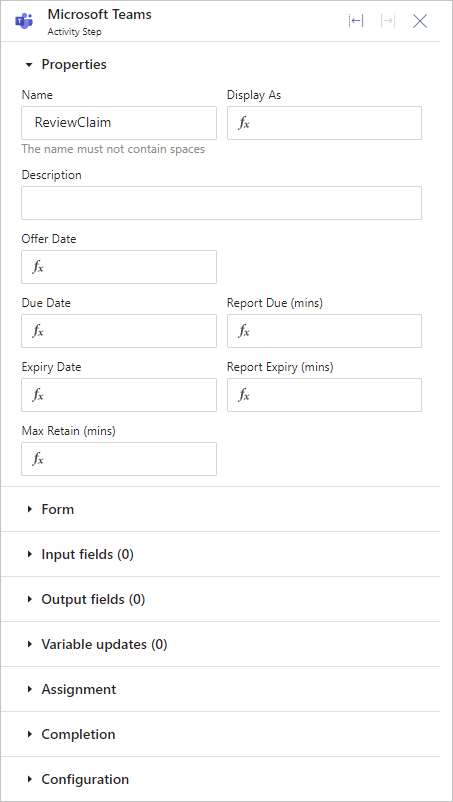Open fx expression in Display As field

point(244,123)
